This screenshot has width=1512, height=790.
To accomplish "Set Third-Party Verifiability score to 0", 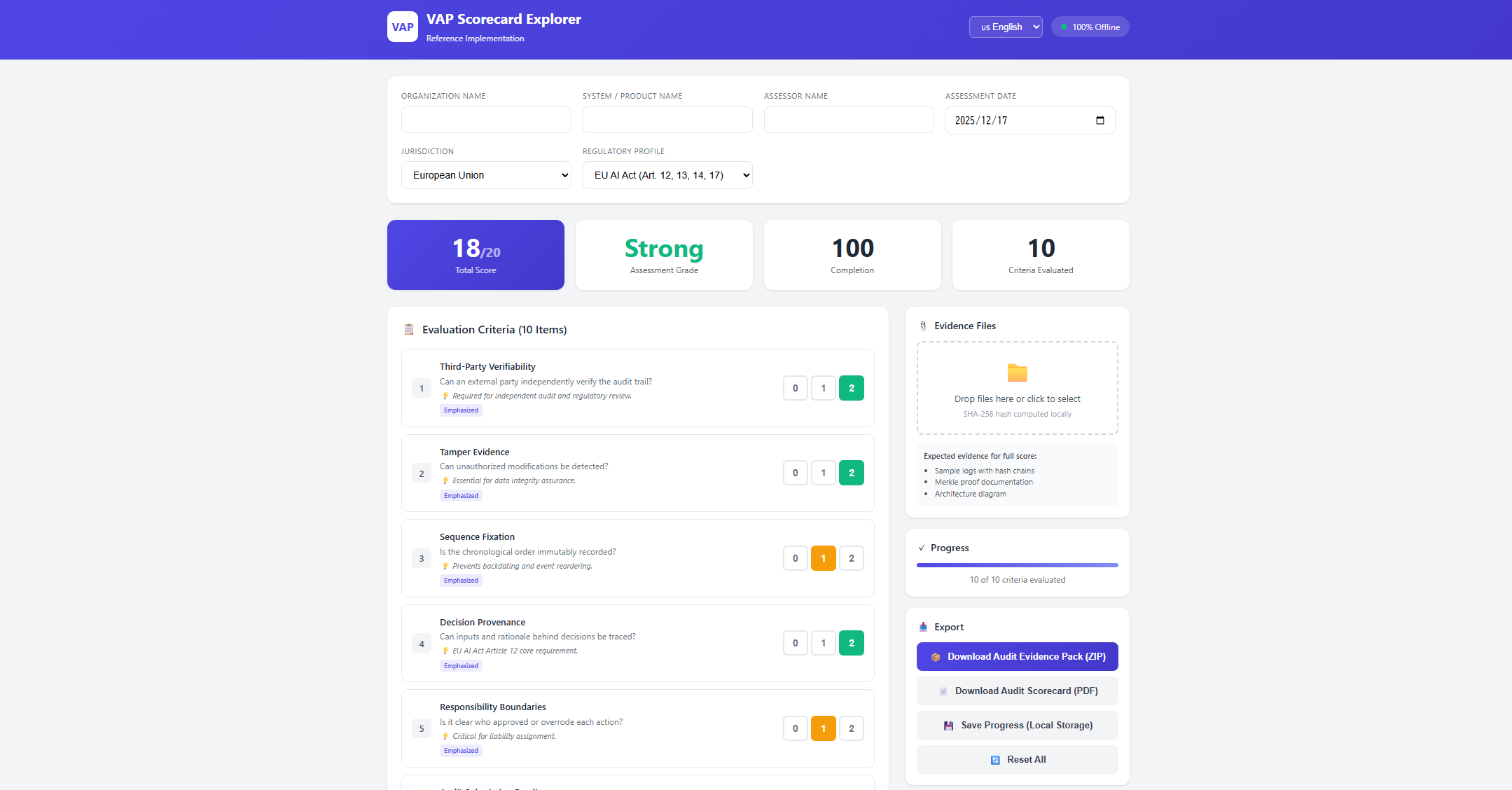I will click(795, 388).
